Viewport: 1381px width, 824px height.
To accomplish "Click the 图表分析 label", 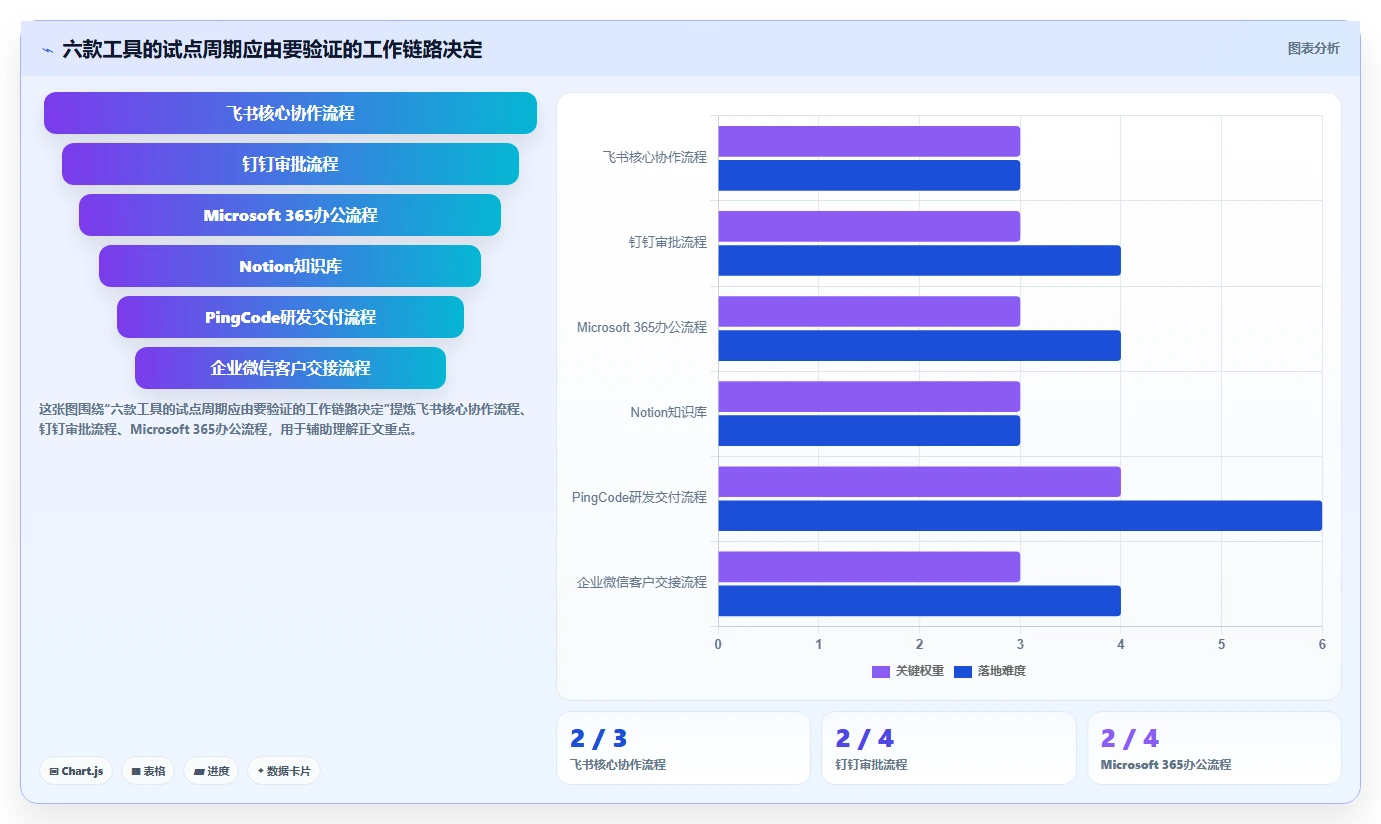I will point(1313,48).
